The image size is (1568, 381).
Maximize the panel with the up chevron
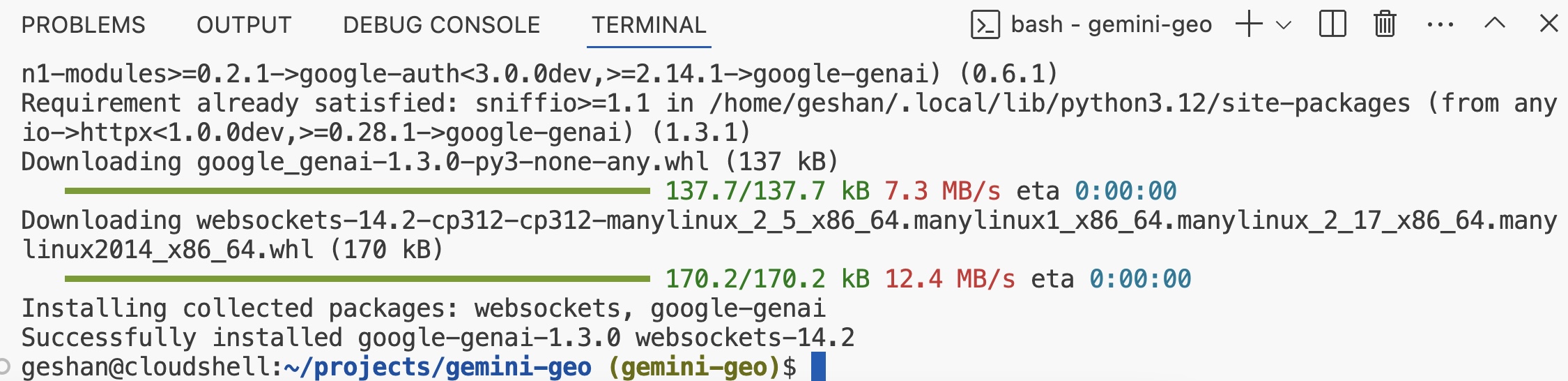1494,24
